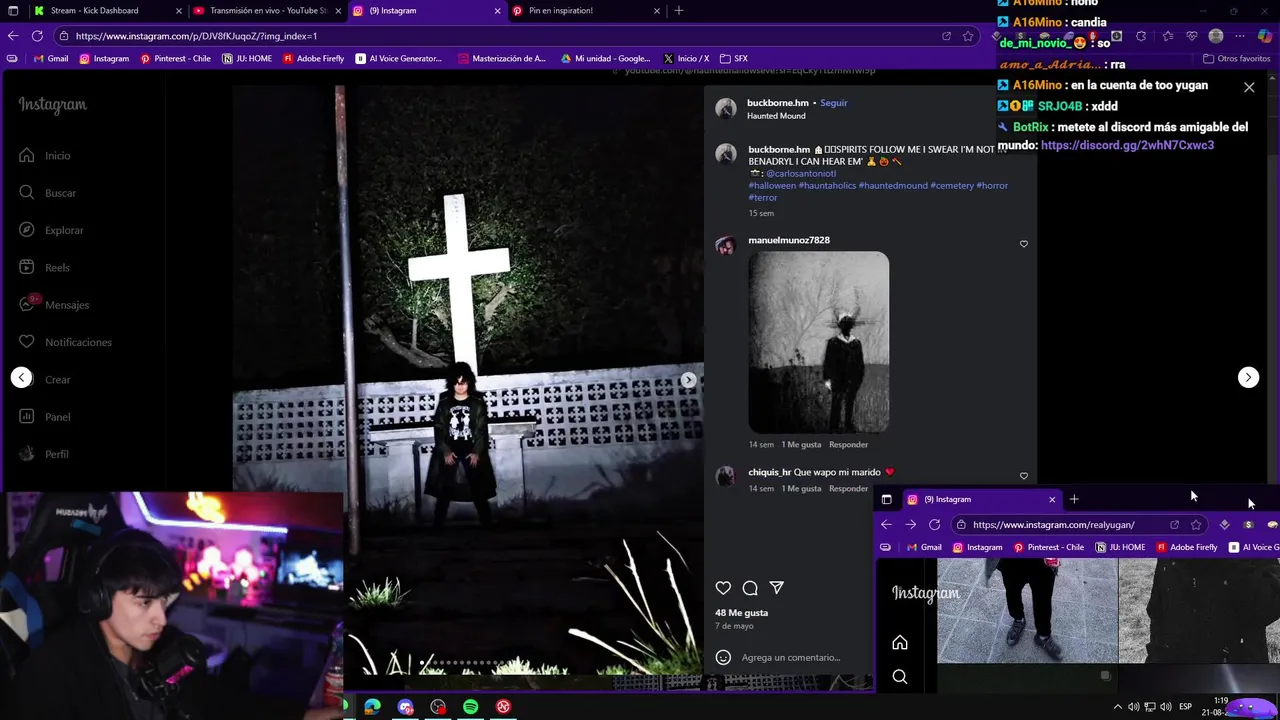Like the post with the heart icon
This screenshot has width=1280, height=720.
click(723, 588)
